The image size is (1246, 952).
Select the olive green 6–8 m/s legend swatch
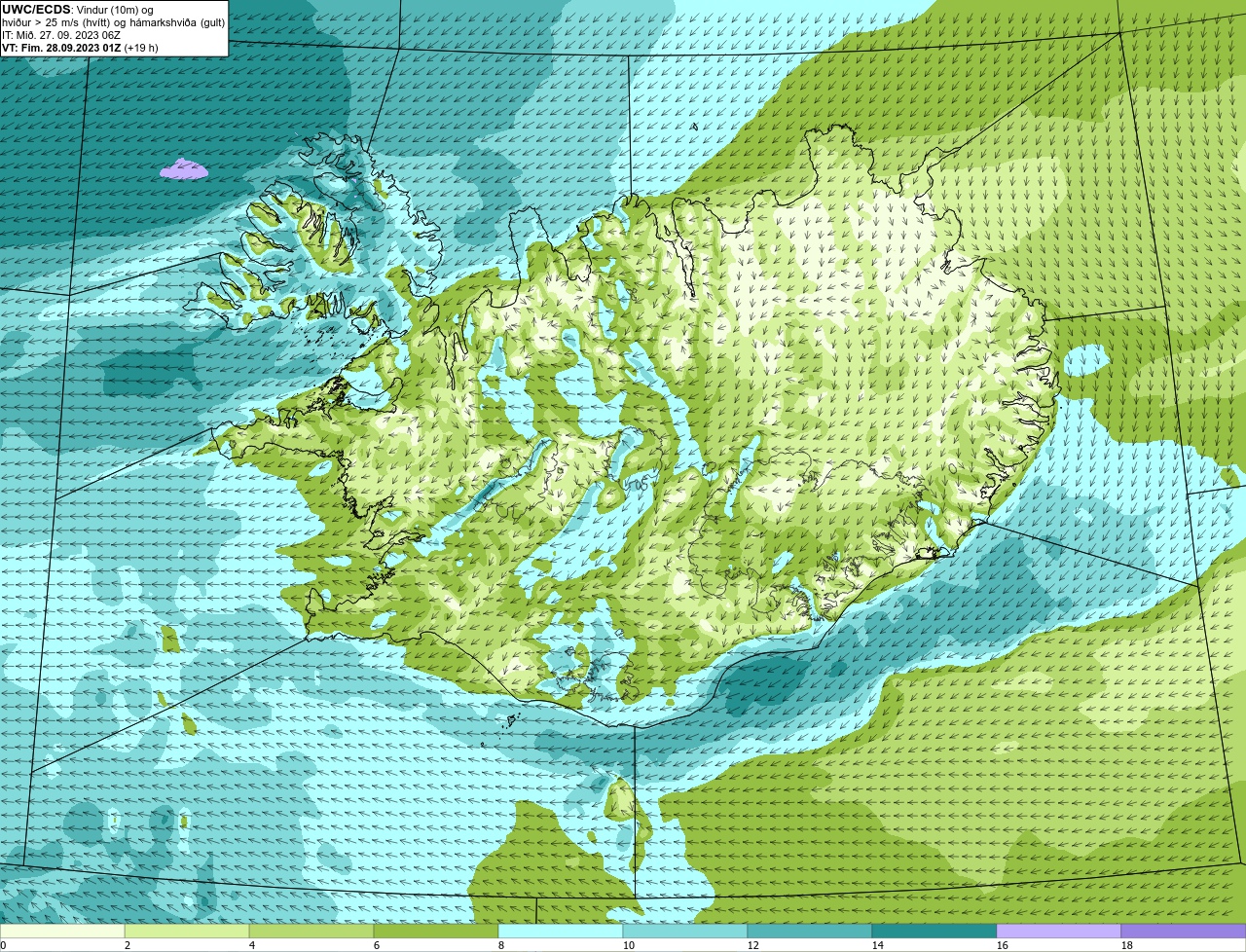(436, 931)
